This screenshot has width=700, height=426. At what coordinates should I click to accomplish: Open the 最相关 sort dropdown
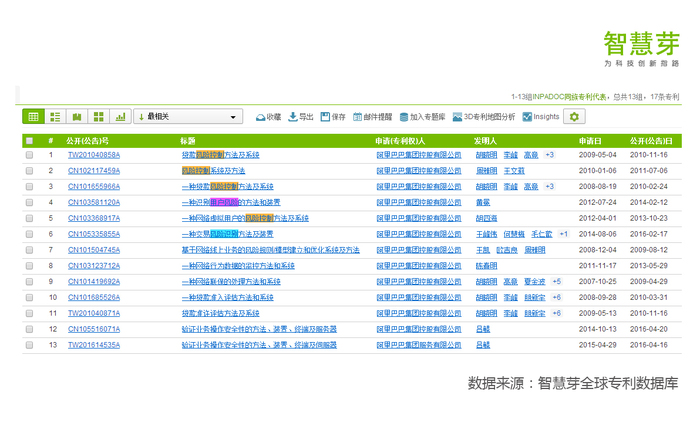[x=188, y=117]
